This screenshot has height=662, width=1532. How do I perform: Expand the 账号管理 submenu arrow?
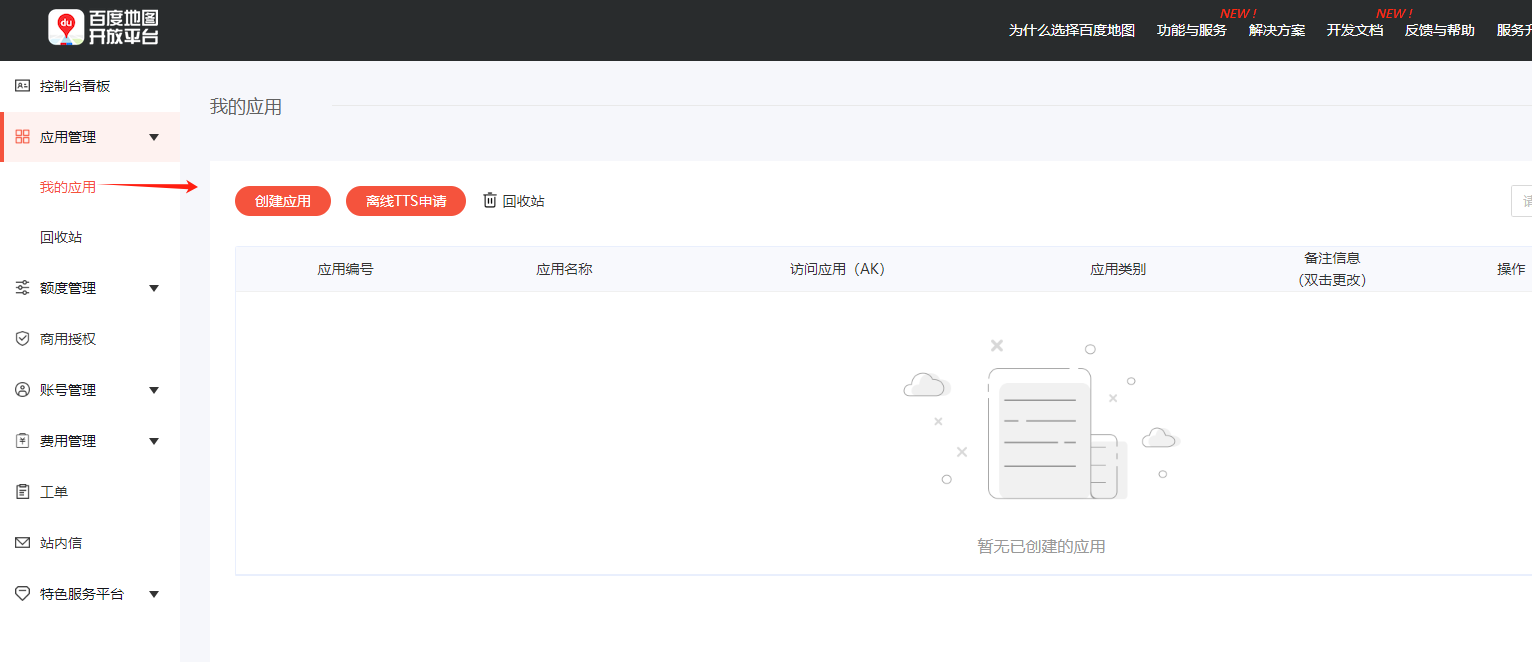(x=154, y=390)
